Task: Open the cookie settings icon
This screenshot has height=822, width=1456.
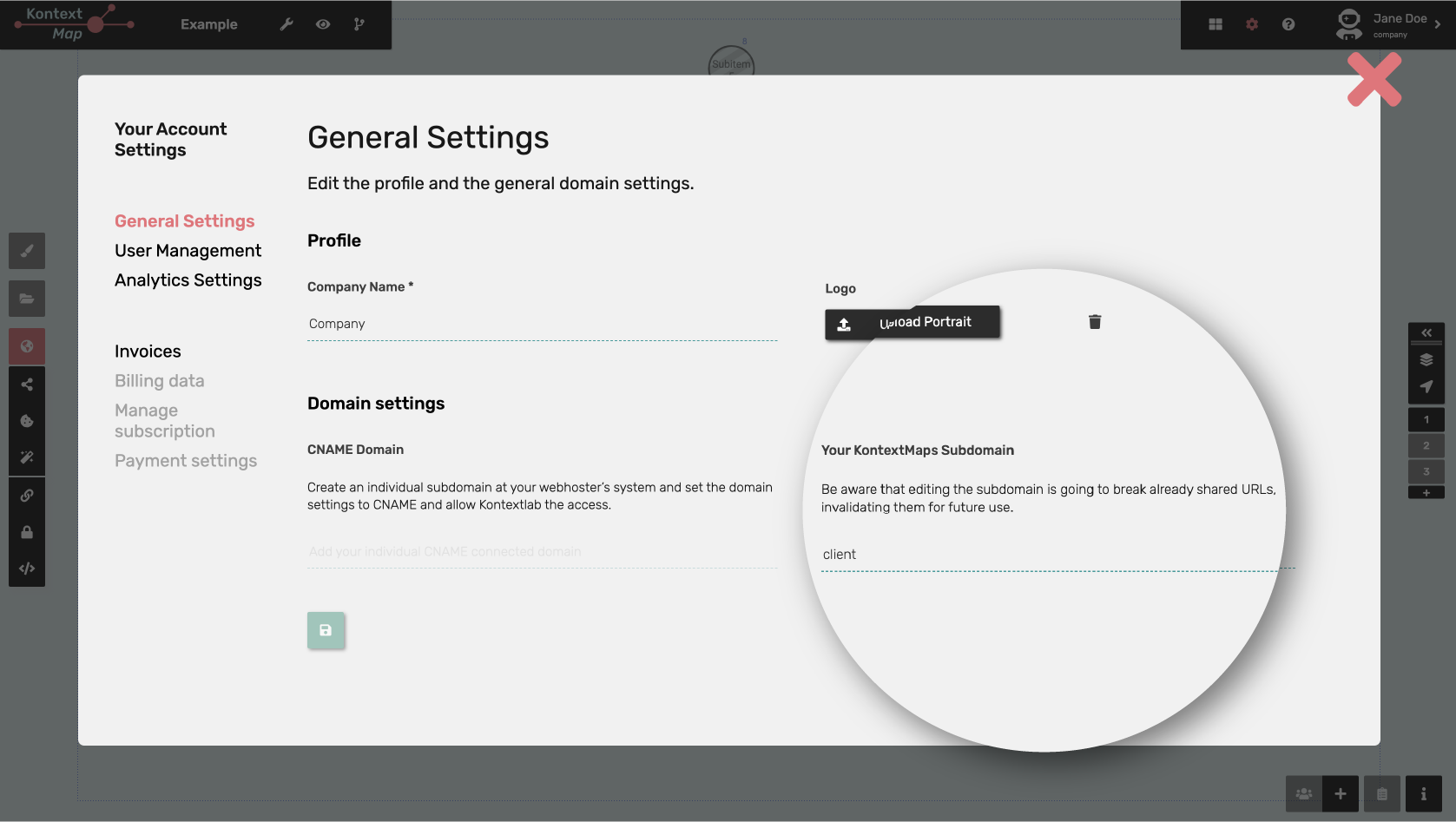Action: [27, 421]
